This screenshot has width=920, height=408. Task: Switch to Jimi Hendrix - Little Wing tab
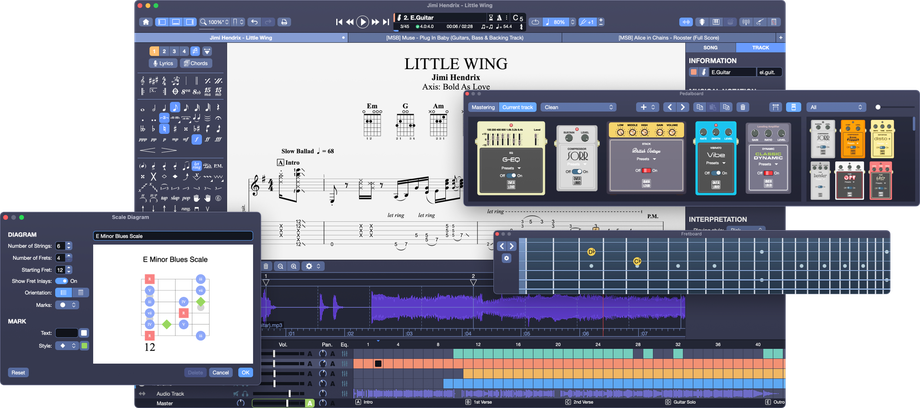coord(241,38)
